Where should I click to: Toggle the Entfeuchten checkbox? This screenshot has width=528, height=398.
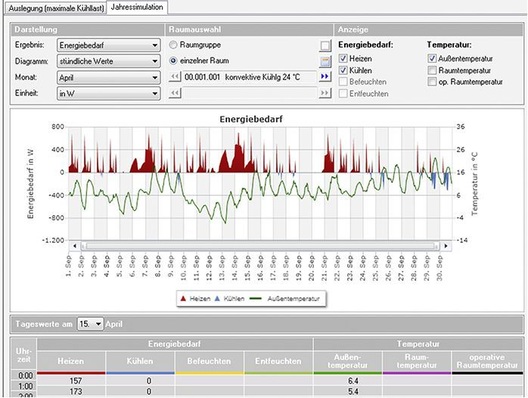[343, 94]
